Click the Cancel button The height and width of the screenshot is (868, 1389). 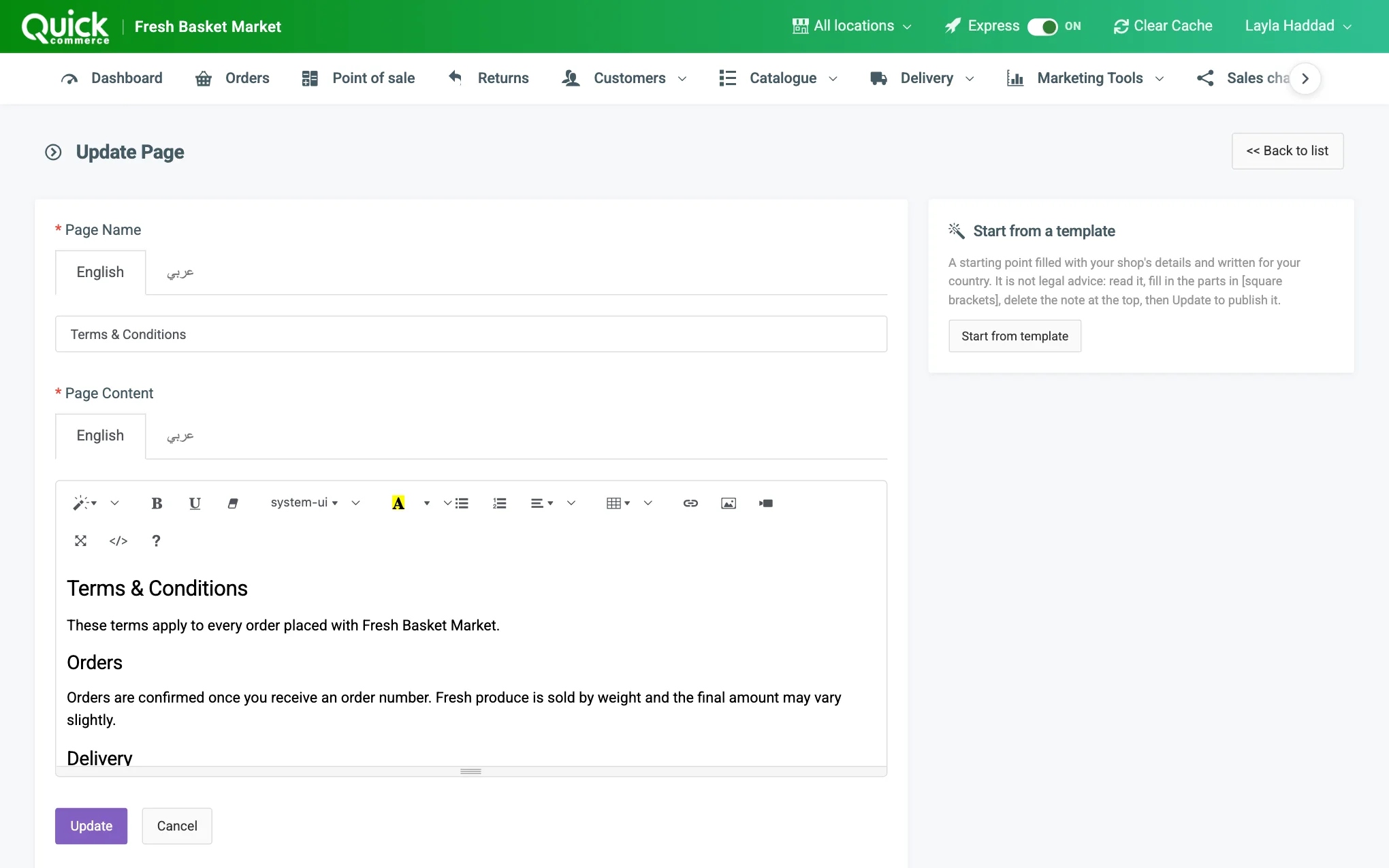[x=177, y=826]
